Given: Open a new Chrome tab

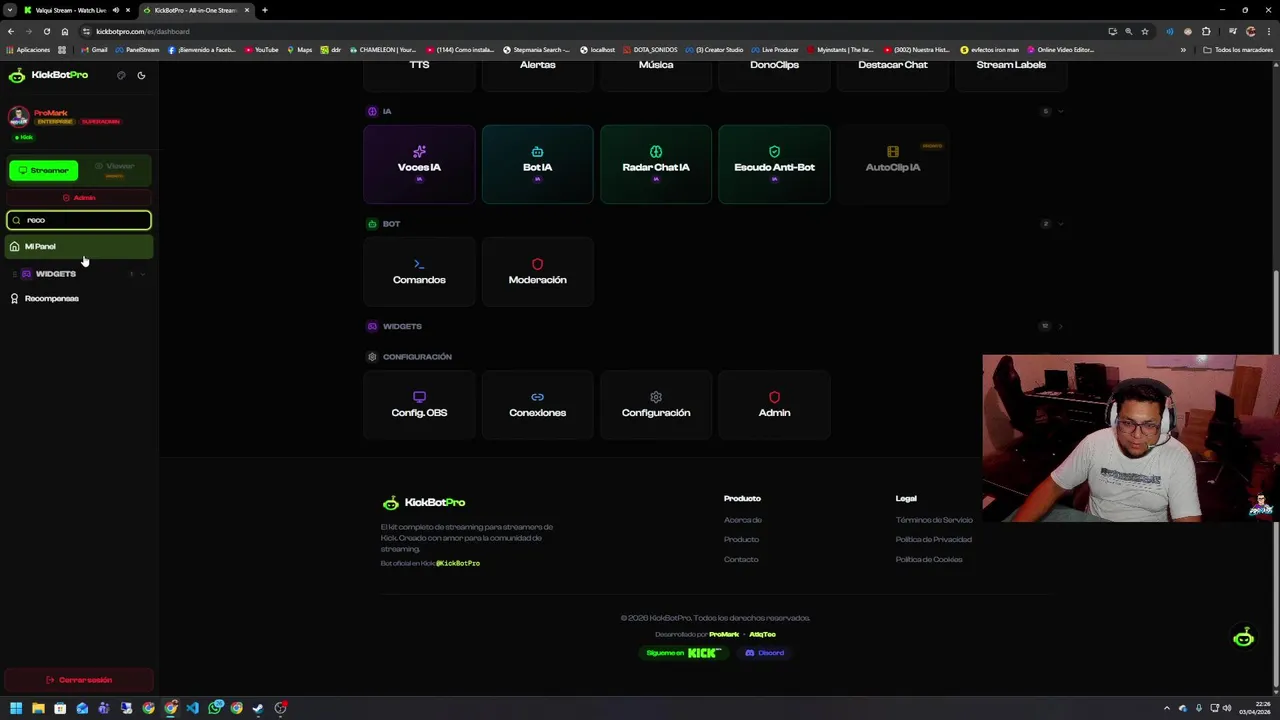Looking at the screenshot, I should [265, 10].
